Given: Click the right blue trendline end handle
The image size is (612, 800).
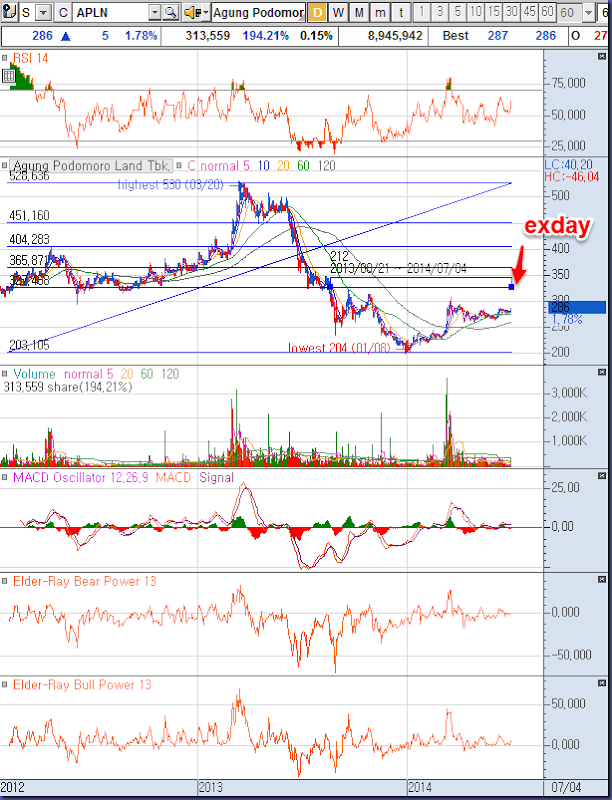Looking at the screenshot, I should (512, 287).
